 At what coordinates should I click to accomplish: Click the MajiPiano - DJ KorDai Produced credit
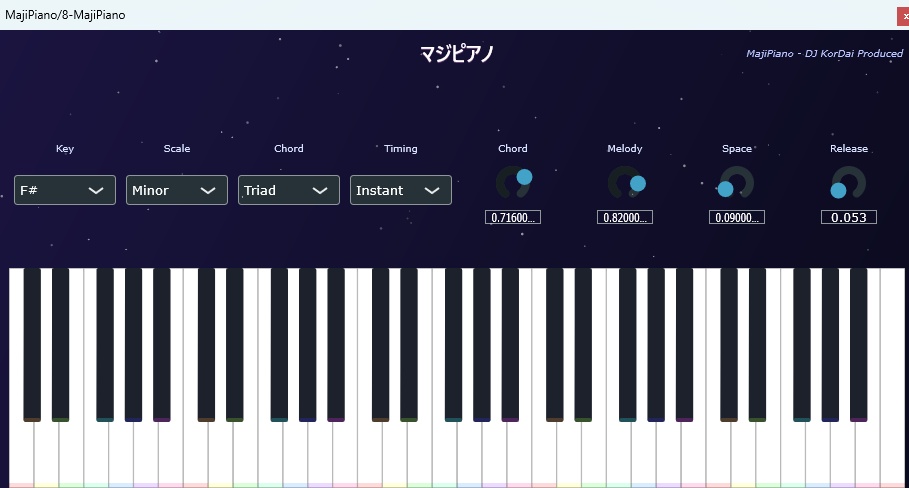tap(824, 53)
